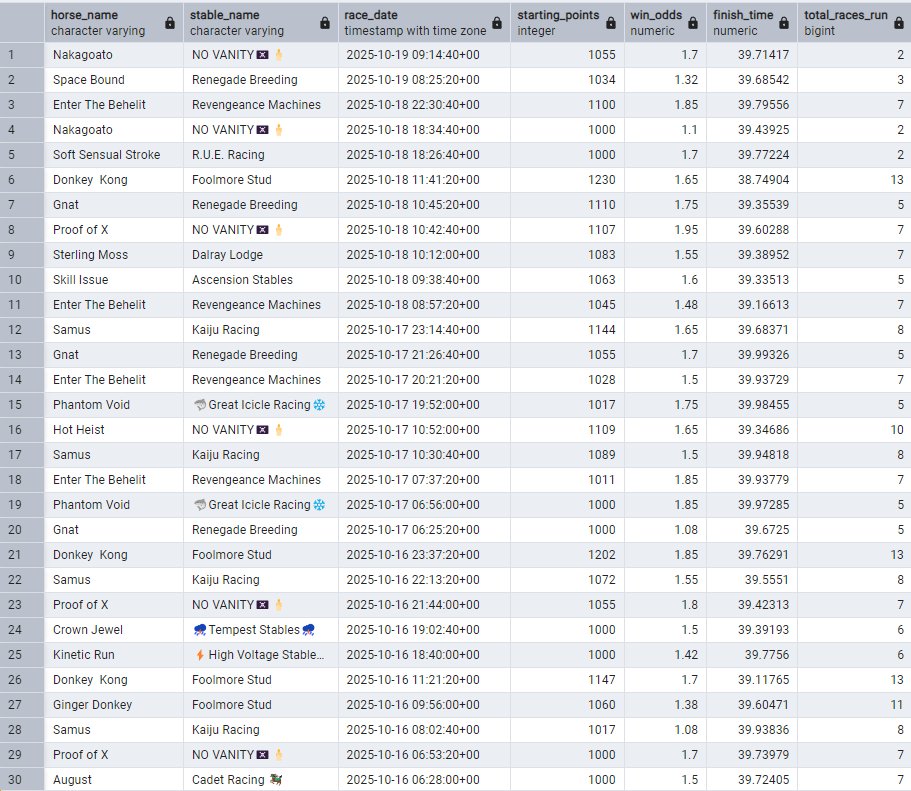Click the lock icon in starting_points column header
This screenshot has height=791, width=911.
[611, 23]
